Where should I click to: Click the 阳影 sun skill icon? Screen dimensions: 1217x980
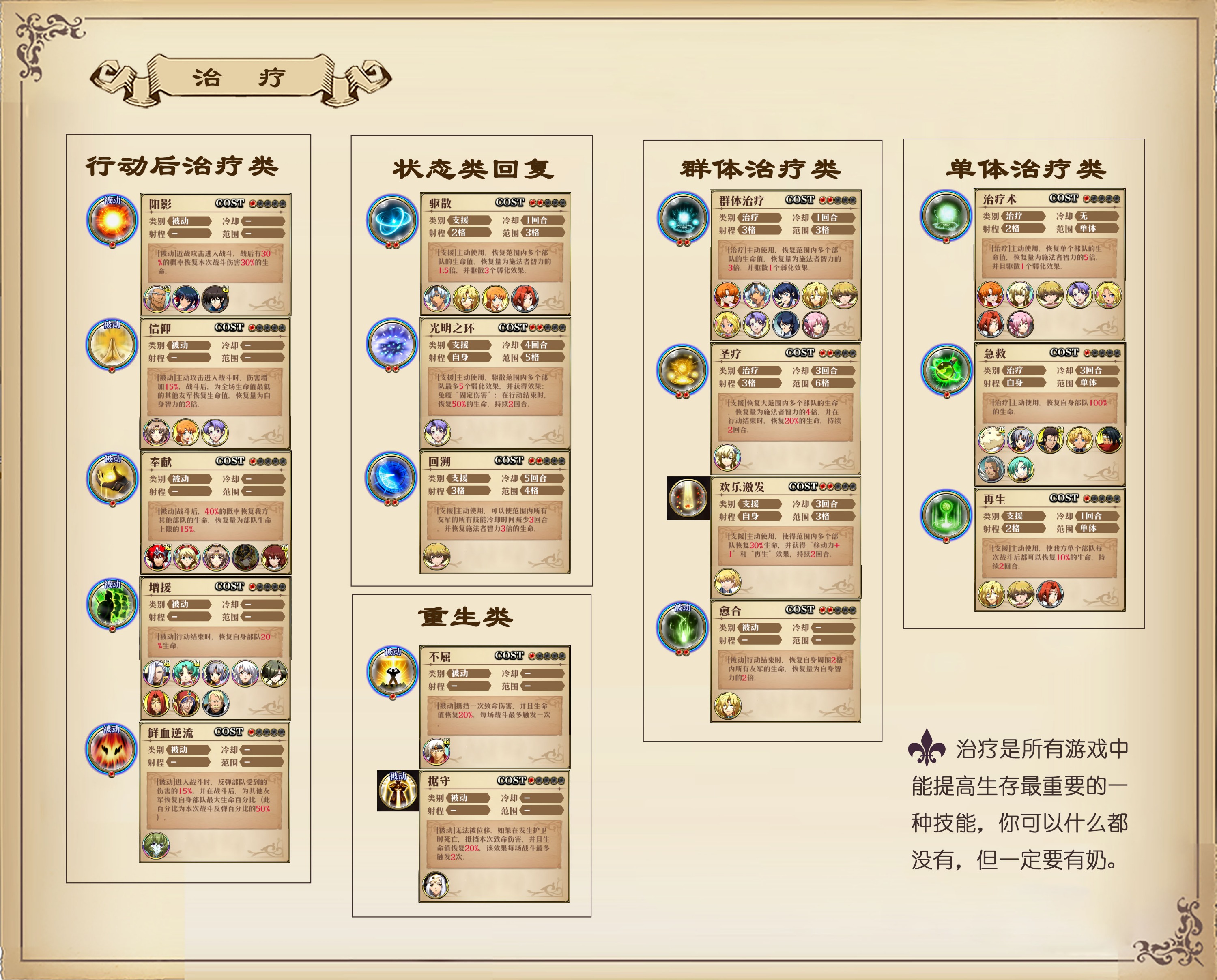coord(112,220)
